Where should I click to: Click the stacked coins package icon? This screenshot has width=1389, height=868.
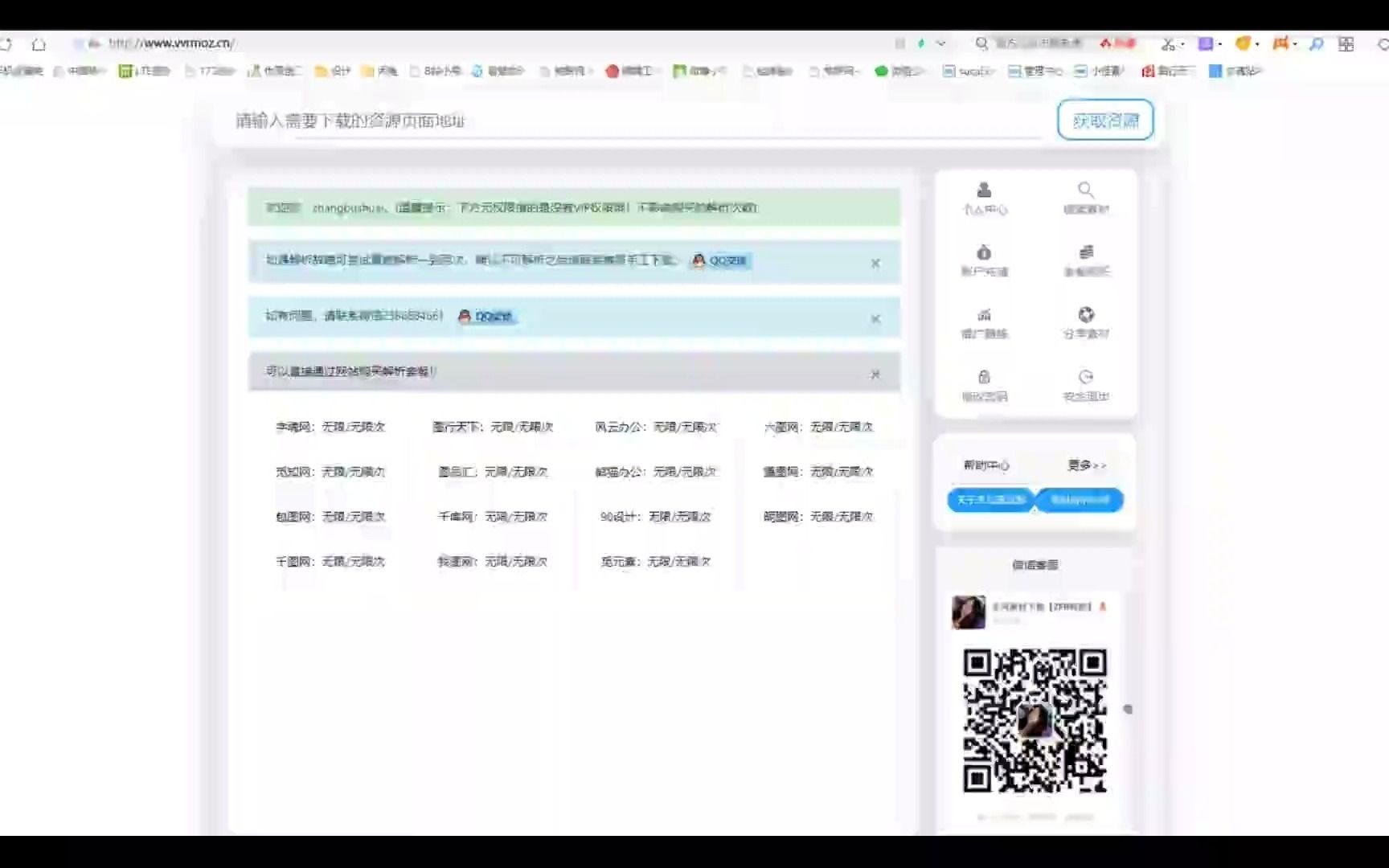pos(1086,252)
